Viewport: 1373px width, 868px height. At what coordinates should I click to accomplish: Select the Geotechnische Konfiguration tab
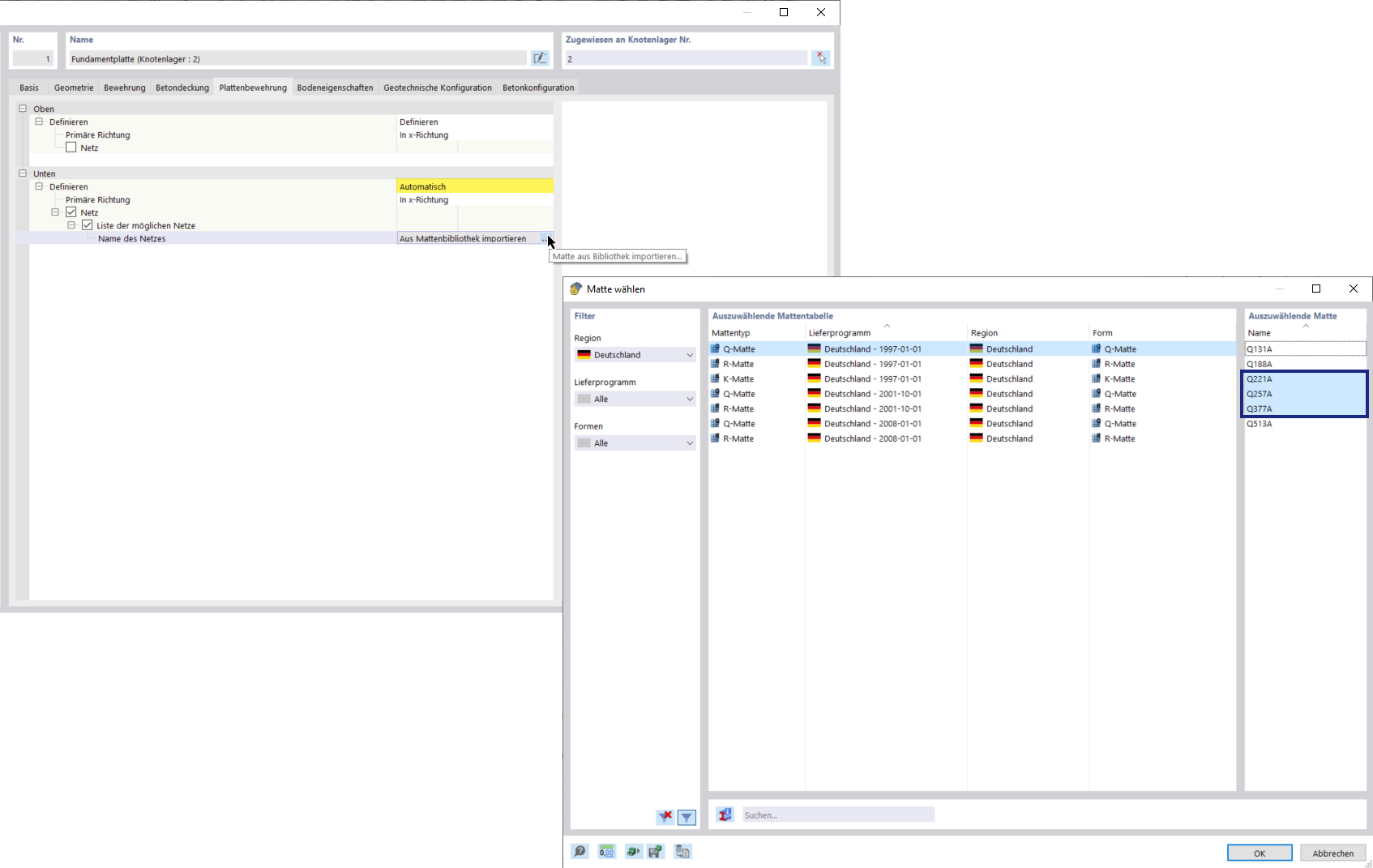point(438,88)
